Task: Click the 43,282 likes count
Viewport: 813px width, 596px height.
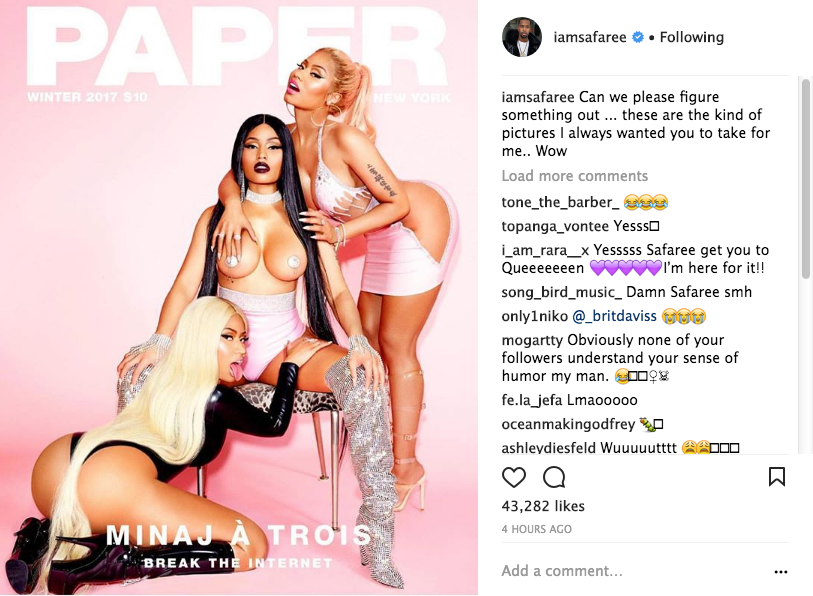Action: click(543, 506)
